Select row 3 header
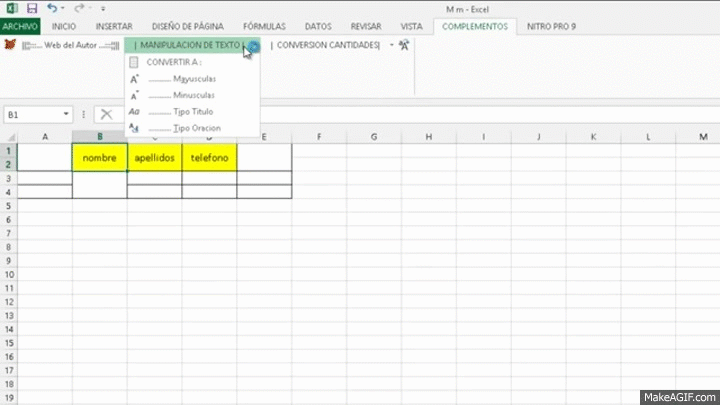The height and width of the screenshot is (405, 720). tap(8, 178)
